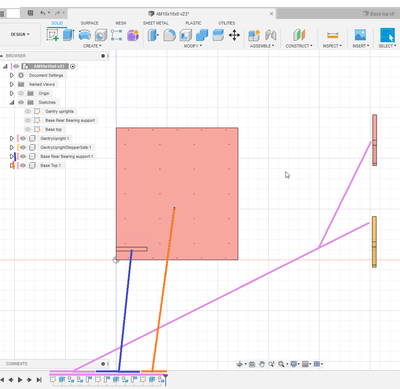Screen dimensions: 400x389
Task: Select the Rectangular Pattern tool
Action: pos(117,35)
